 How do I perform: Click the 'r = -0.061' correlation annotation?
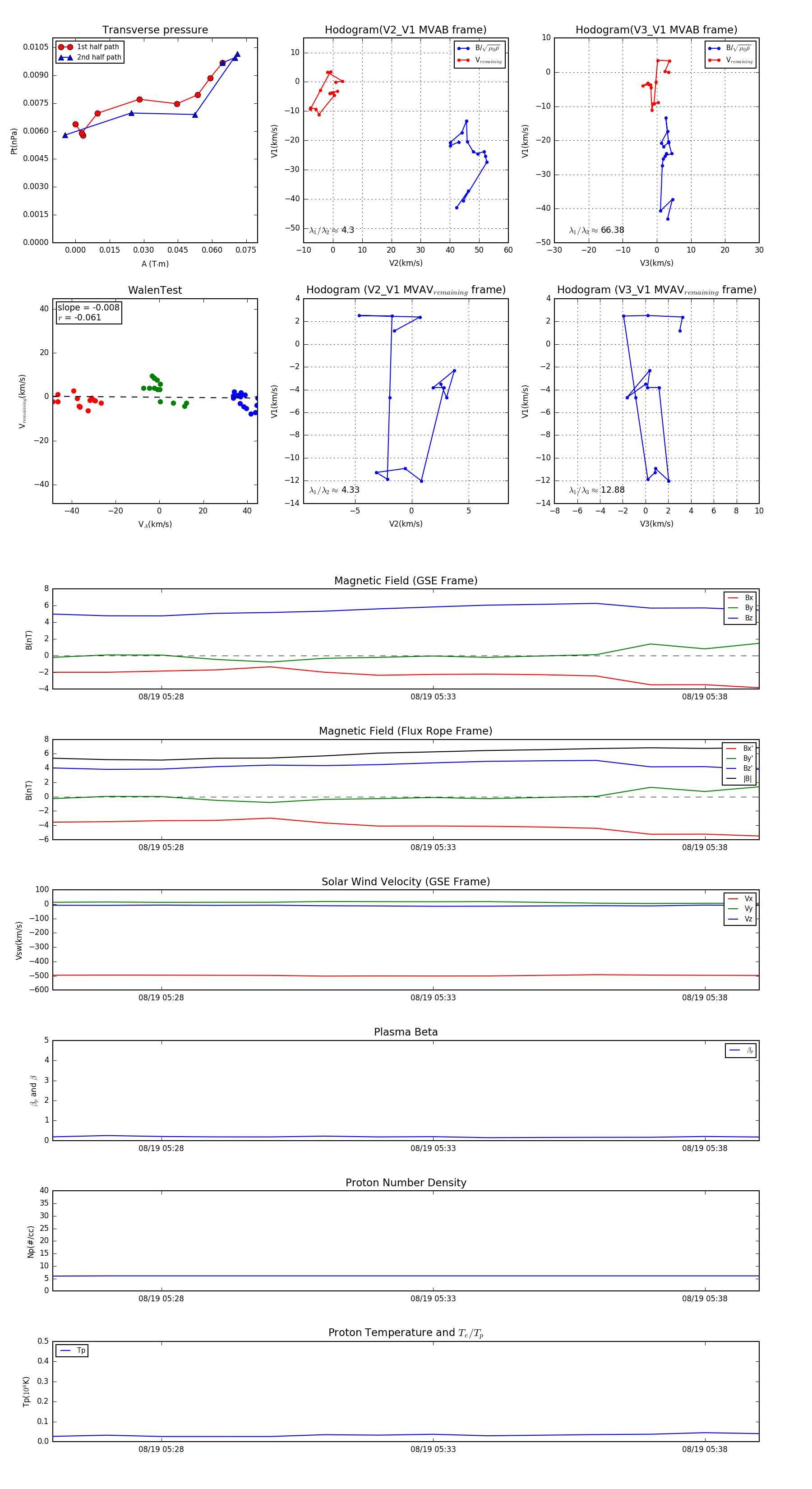pyautogui.click(x=80, y=317)
